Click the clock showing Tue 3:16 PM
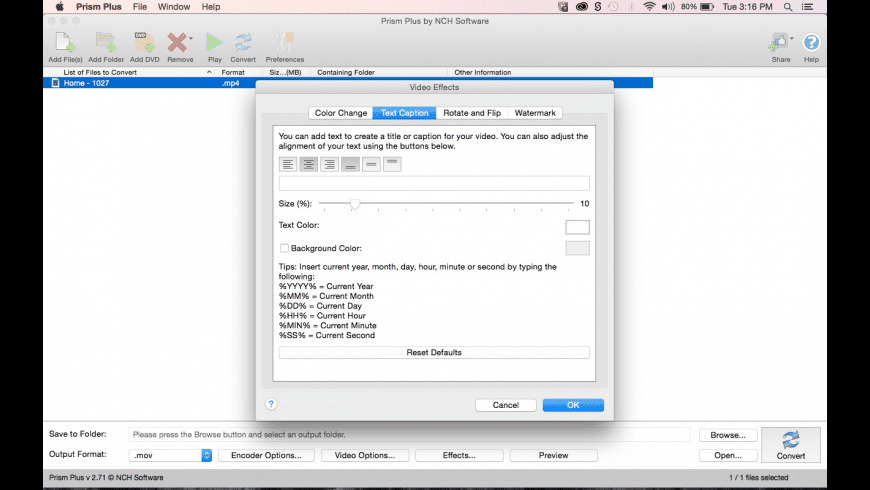The width and height of the screenshot is (870, 490). (x=747, y=7)
